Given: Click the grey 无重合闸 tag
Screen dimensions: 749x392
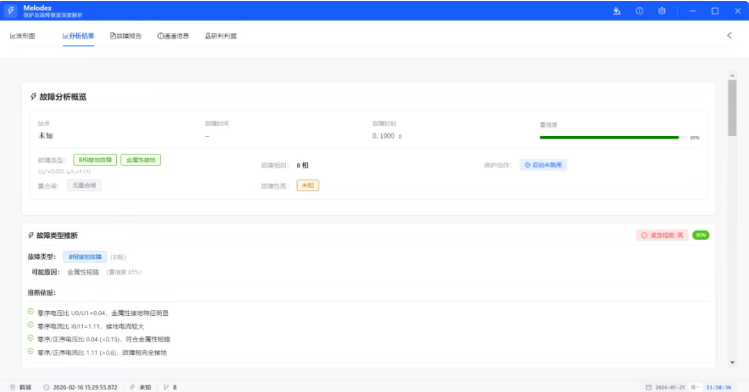Looking at the screenshot, I should pos(84,185).
